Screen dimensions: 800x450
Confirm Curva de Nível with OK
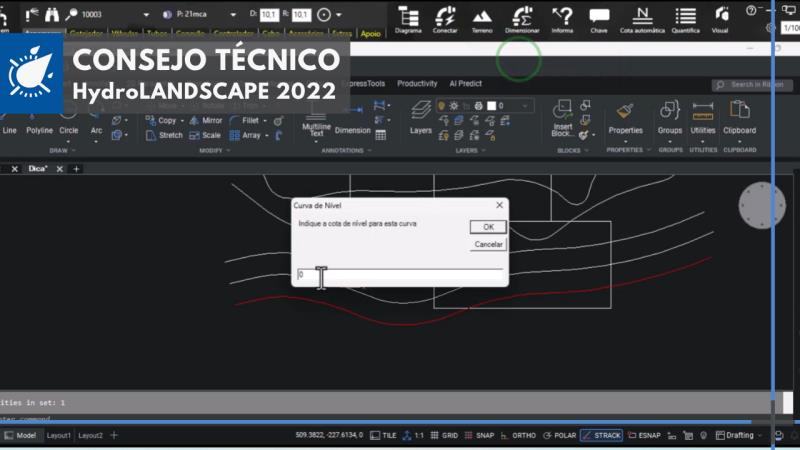488,227
